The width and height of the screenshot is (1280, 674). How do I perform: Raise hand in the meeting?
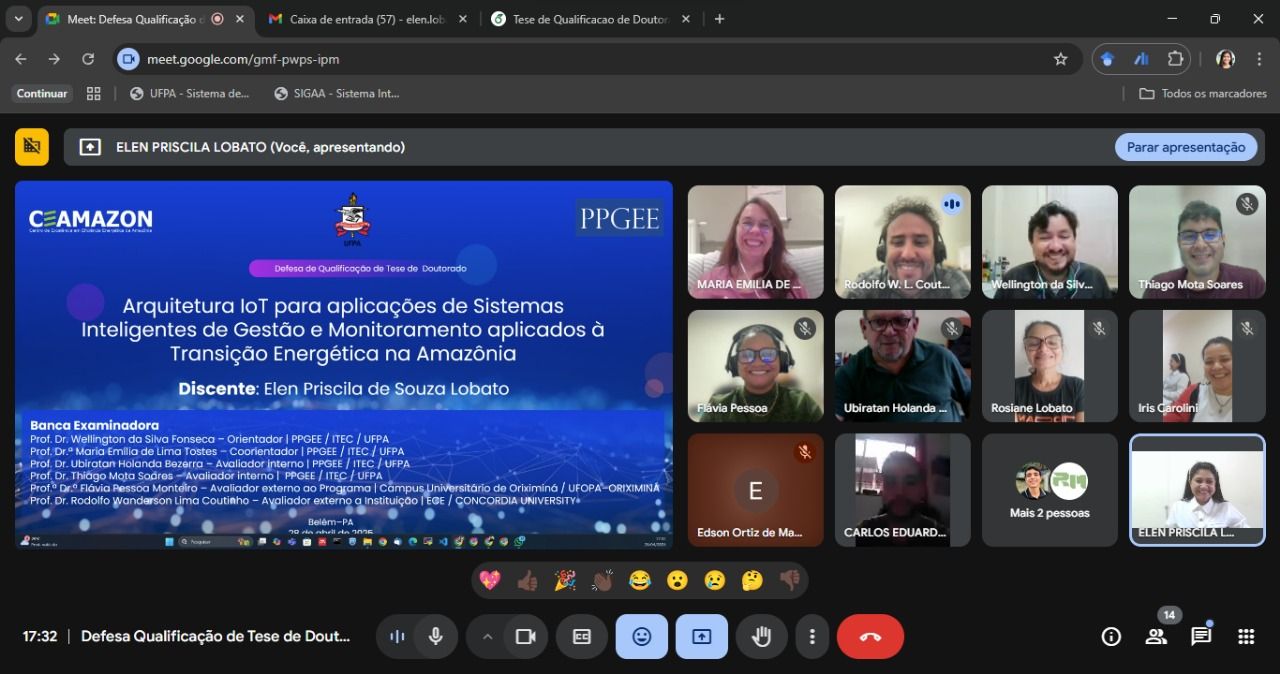[x=762, y=637]
